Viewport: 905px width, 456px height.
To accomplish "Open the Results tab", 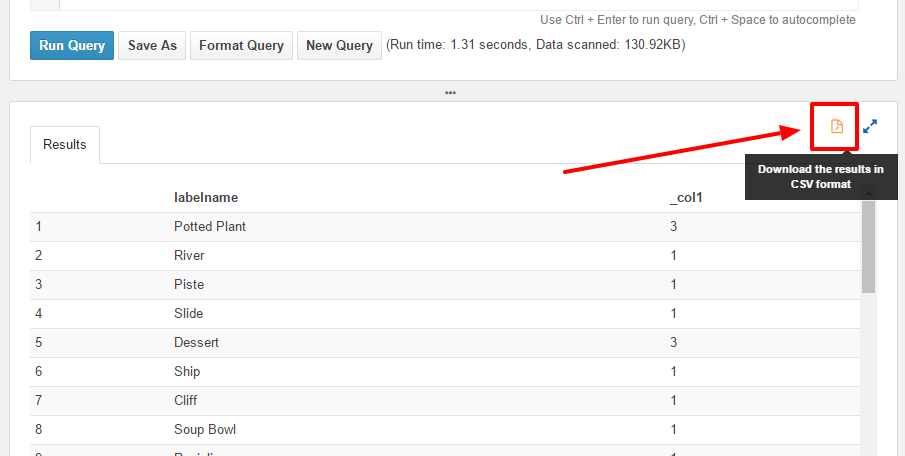I will coord(65,144).
